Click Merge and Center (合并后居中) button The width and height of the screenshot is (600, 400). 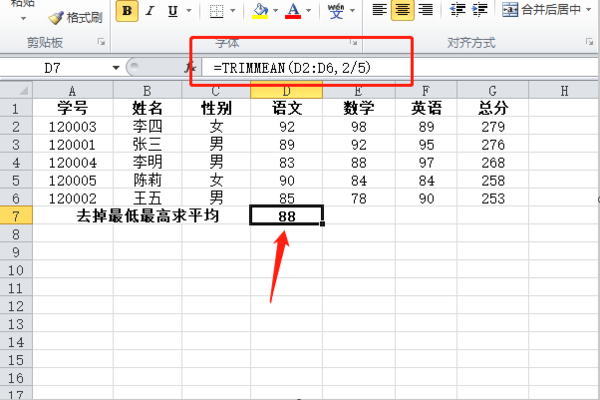click(x=541, y=10)
